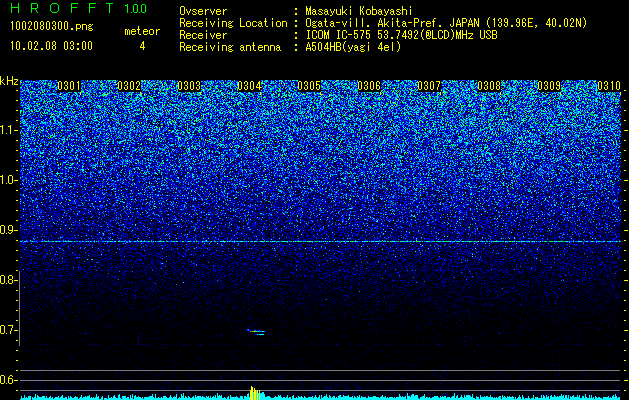Image resolution: width=629 pixels, height=400 pixels.
Task: Click the meteor echo trace near 0.7 kHz
Action: click(x=256, y=331)
